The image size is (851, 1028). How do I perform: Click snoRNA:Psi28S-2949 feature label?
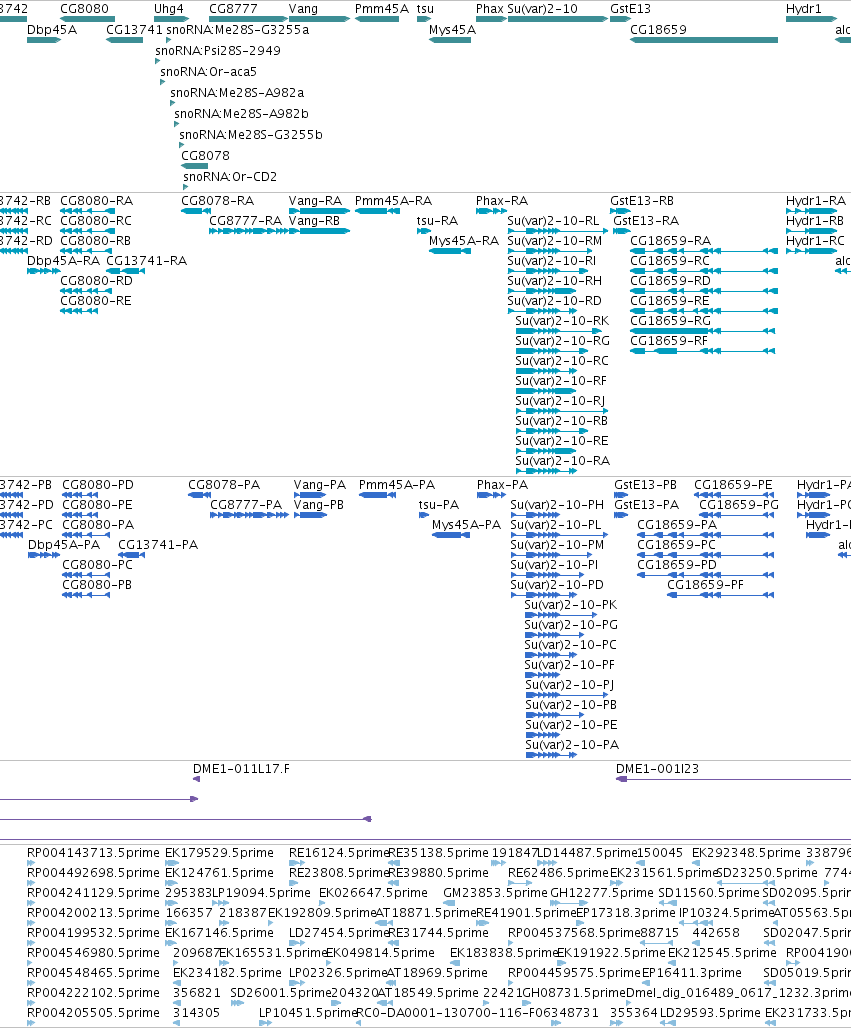(x=218, y=50)
